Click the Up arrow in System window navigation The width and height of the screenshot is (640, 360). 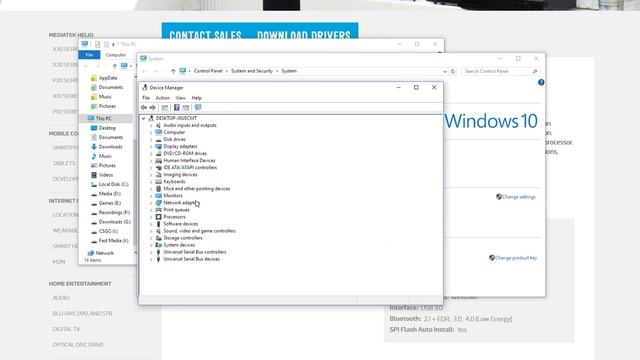click(173, 71)
